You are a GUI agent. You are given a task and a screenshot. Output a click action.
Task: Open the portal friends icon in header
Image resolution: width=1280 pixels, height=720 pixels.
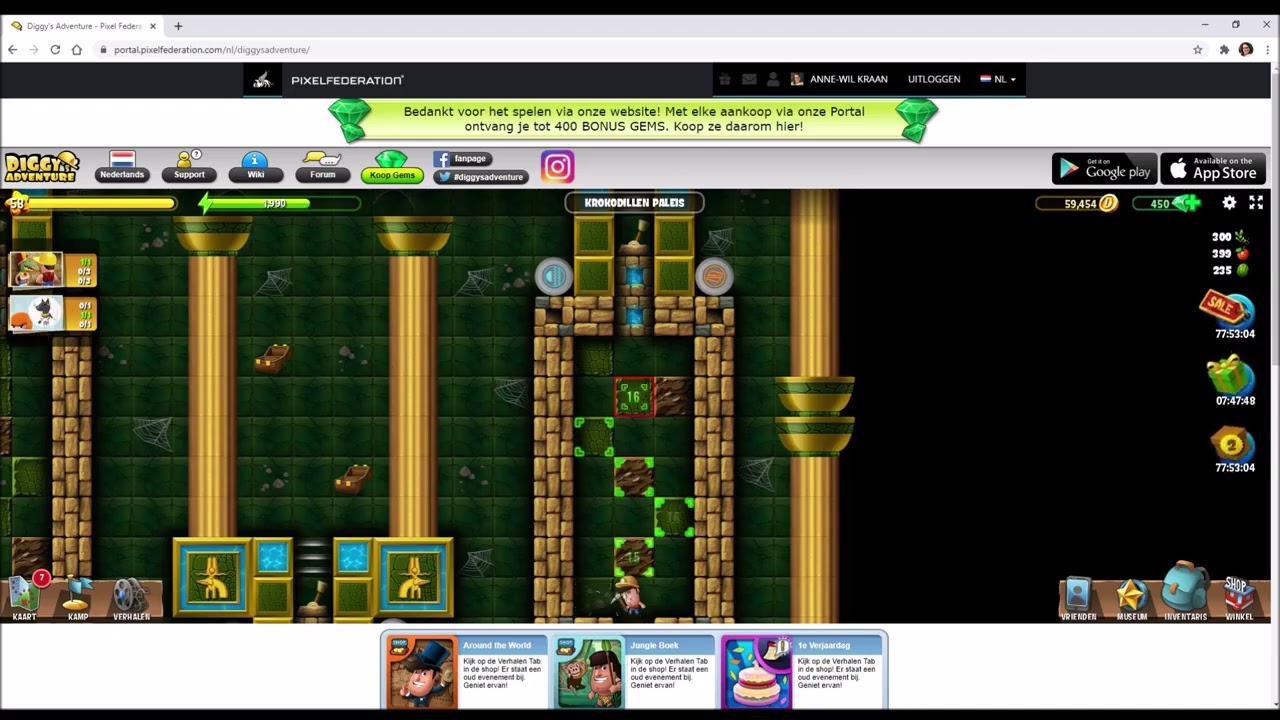772,79
